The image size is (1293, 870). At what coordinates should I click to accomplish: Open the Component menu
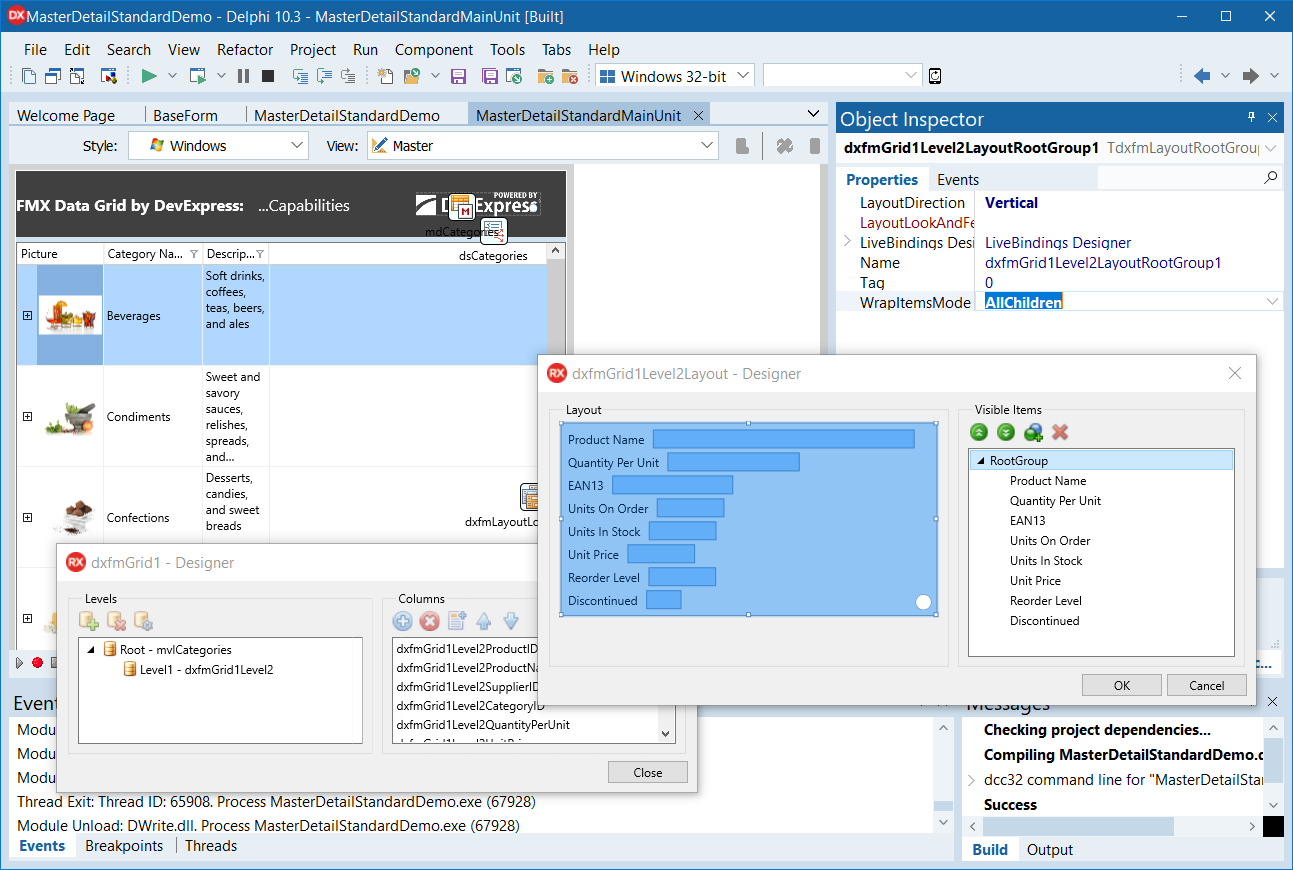[x=434, y=50]
